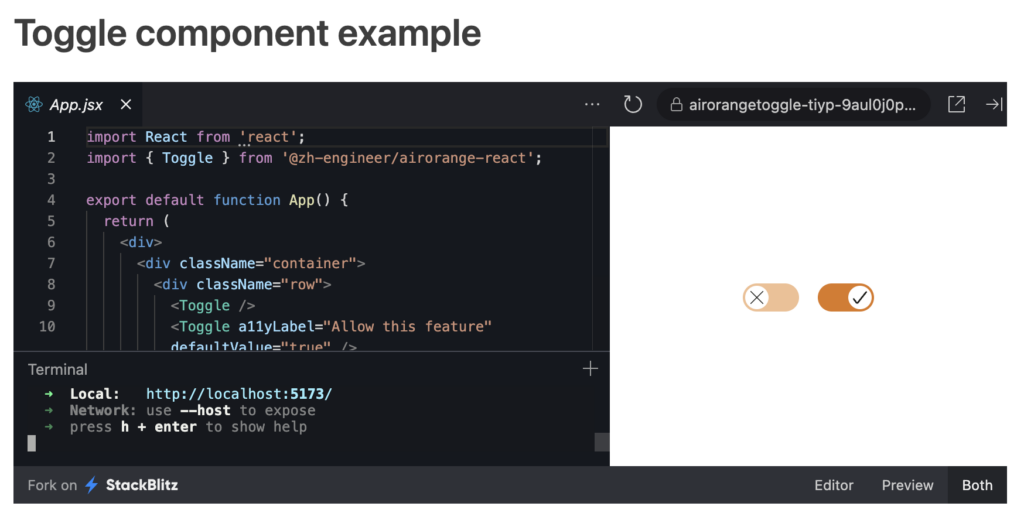Add a new terminal with the plus icon

590,369
